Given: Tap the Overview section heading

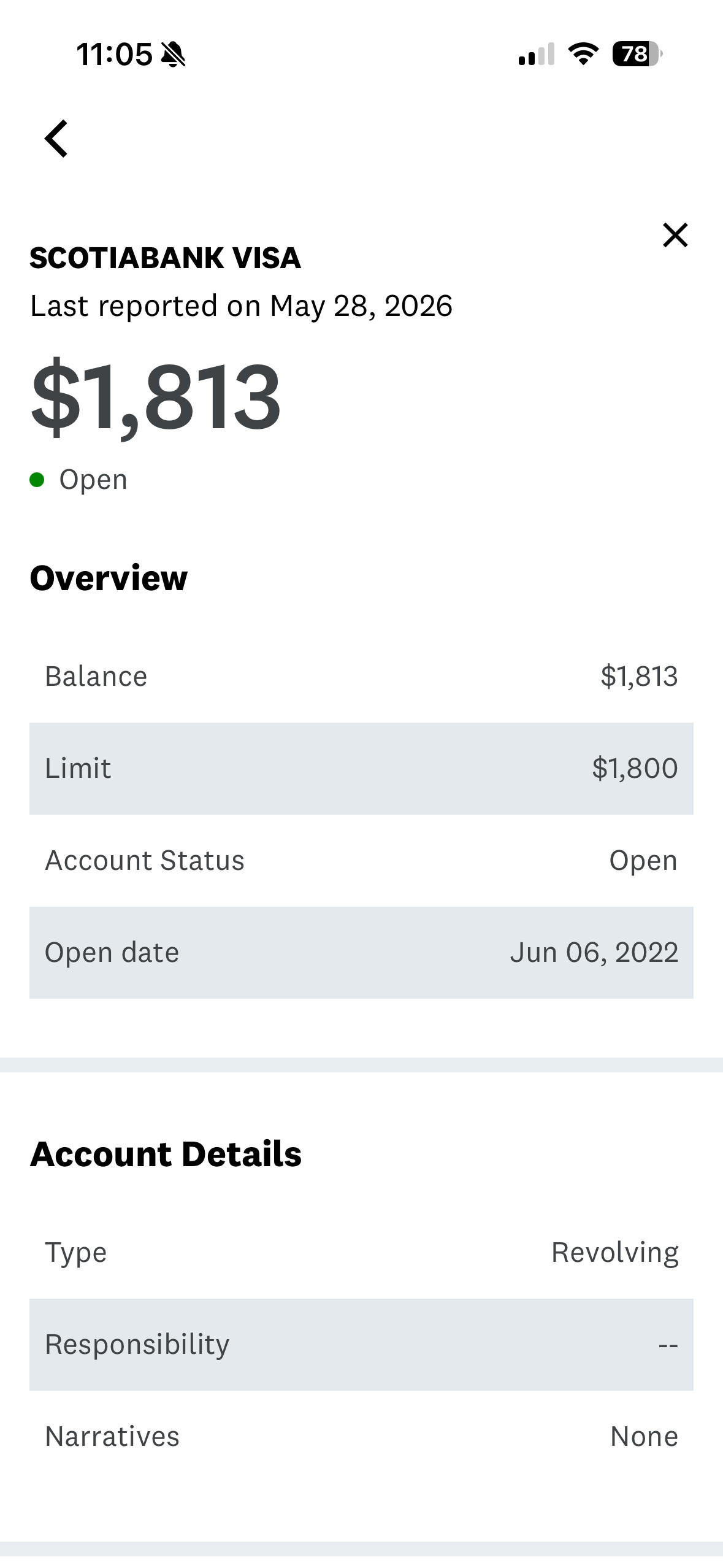Looking at the screenshot, I should click(109, 578).
